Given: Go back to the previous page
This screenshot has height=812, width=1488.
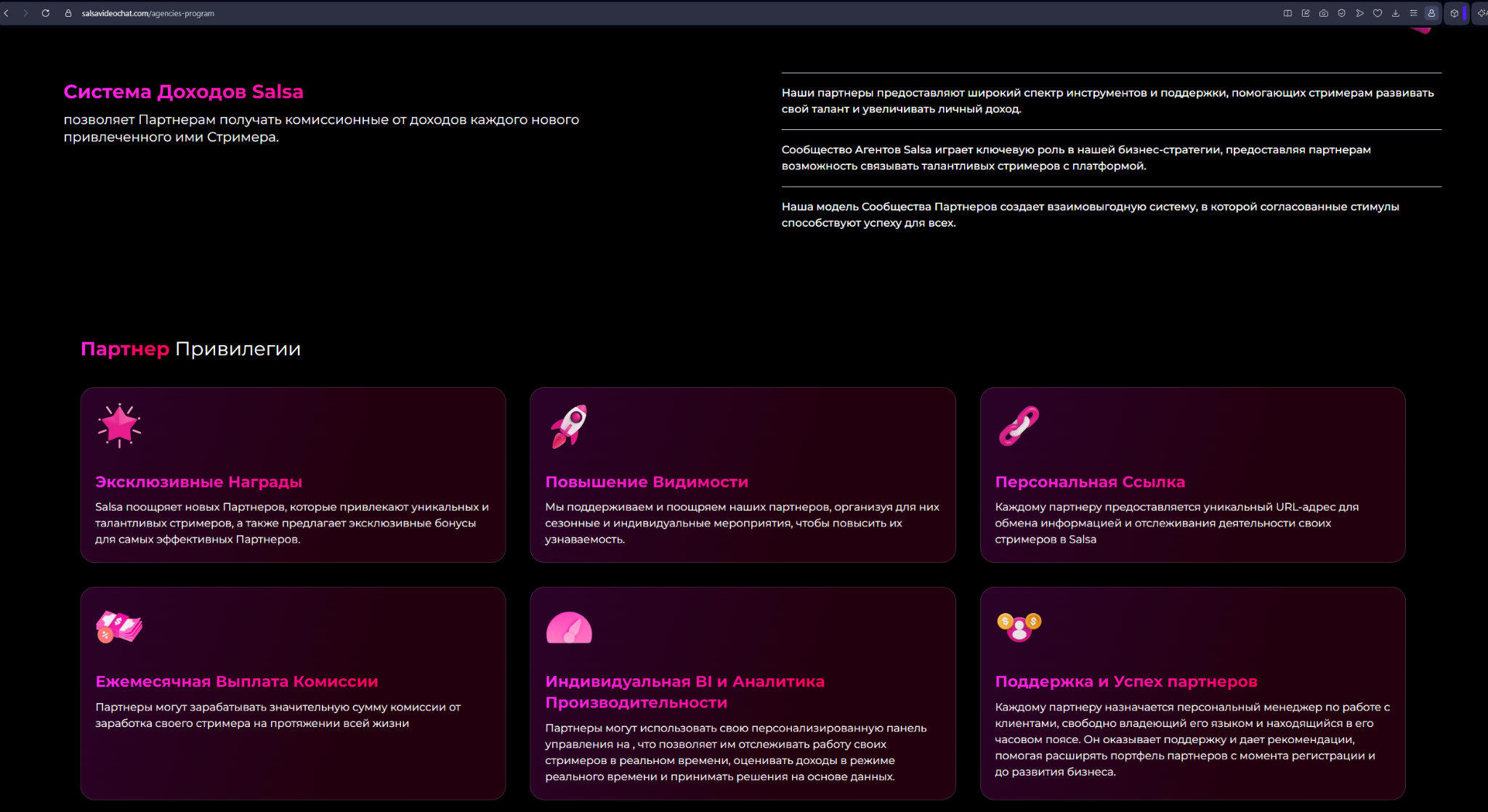Looking at the screenshot, I should pyautogui.click(x=7, y=13).
